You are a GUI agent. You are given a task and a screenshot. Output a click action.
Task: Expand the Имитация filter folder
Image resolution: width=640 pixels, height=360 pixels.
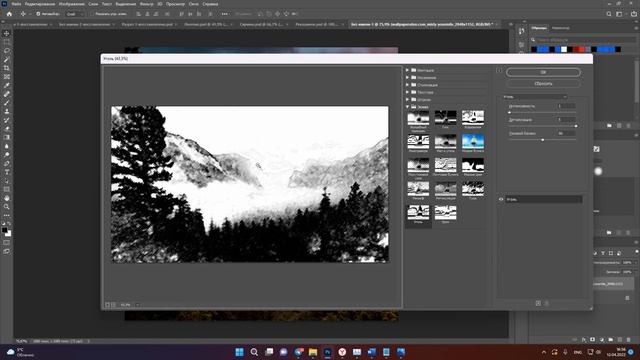(407, 70)
